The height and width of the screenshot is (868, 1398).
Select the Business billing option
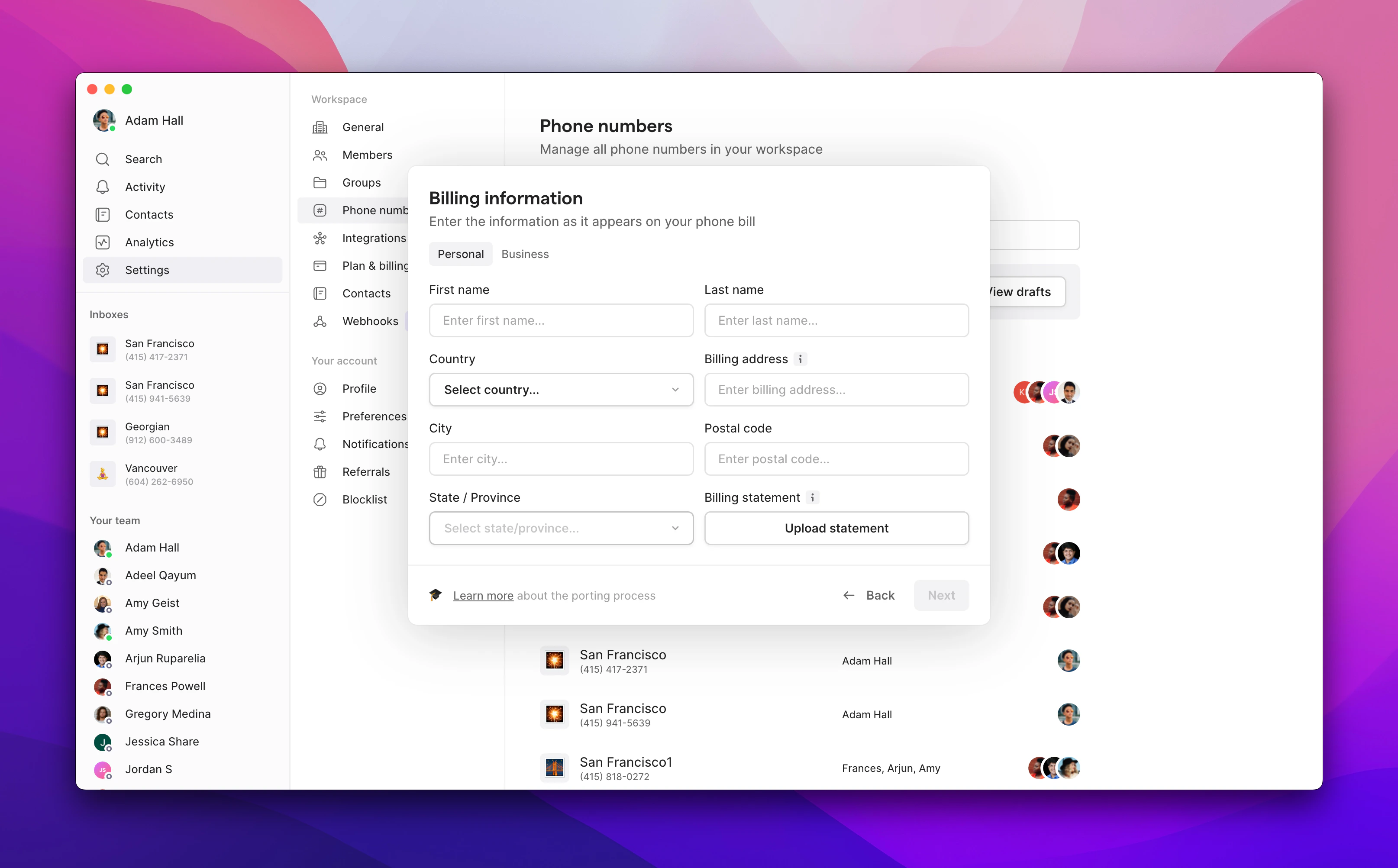(525, 254)
